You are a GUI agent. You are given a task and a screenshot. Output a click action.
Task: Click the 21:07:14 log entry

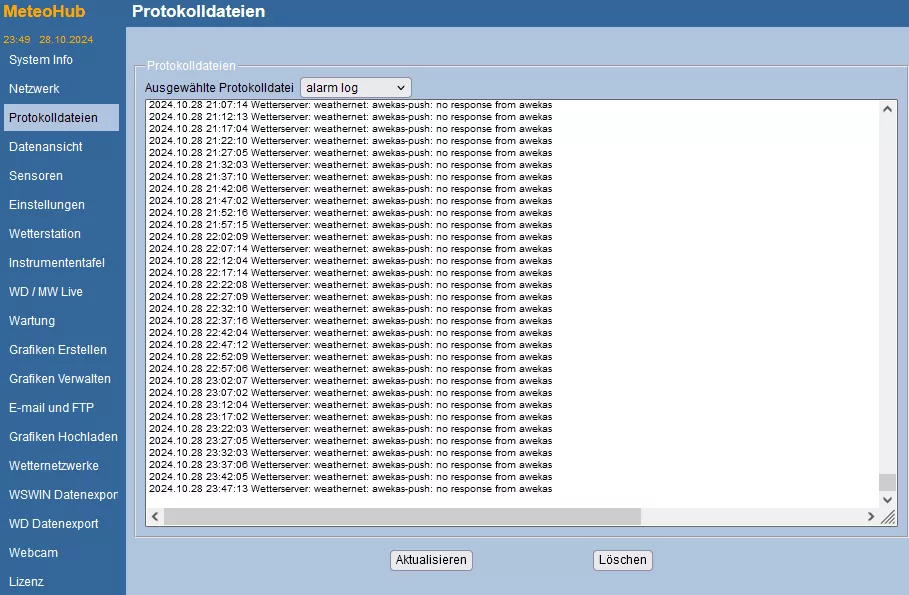(350, 105)
